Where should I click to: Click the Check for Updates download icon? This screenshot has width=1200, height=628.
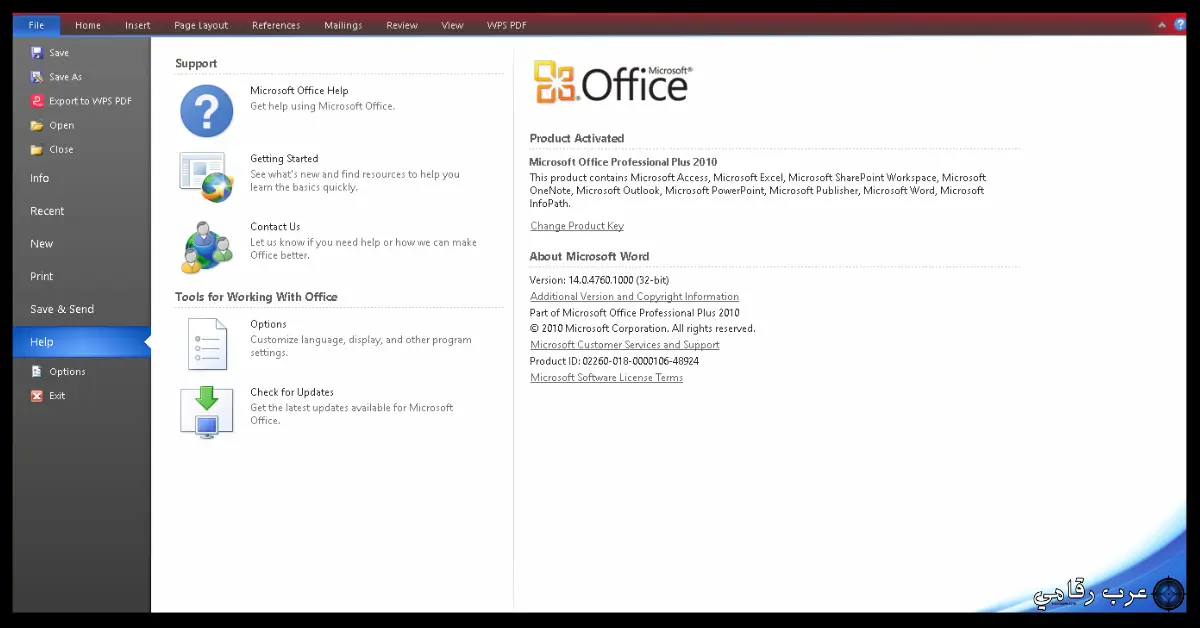(x=206, y=412)
